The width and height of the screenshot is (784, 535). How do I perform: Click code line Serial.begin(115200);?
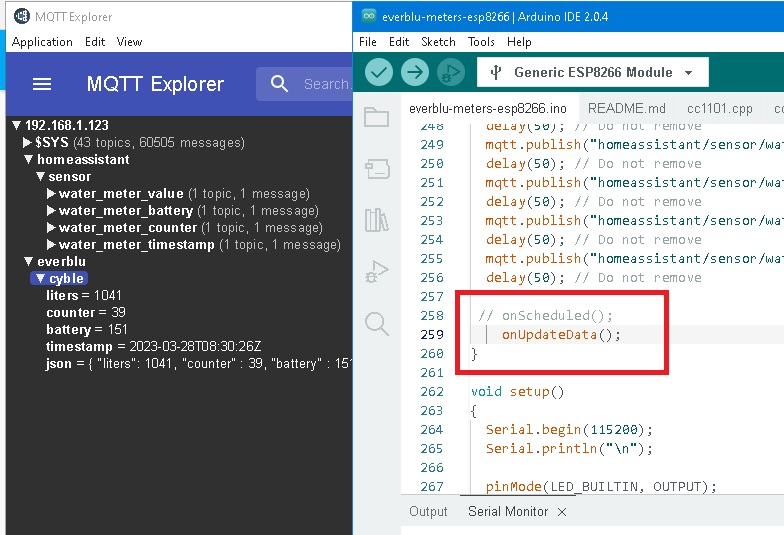[569, 430]
